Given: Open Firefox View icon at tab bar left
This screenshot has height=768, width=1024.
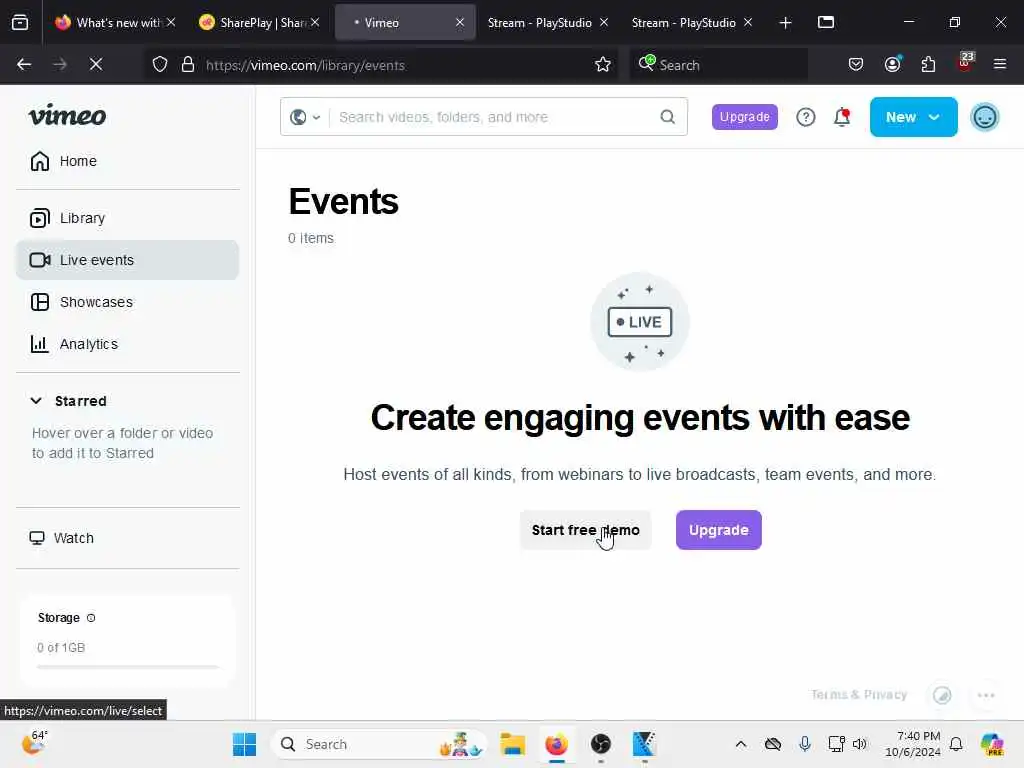Looking at the screenshot, I should (x=20, y=23).
